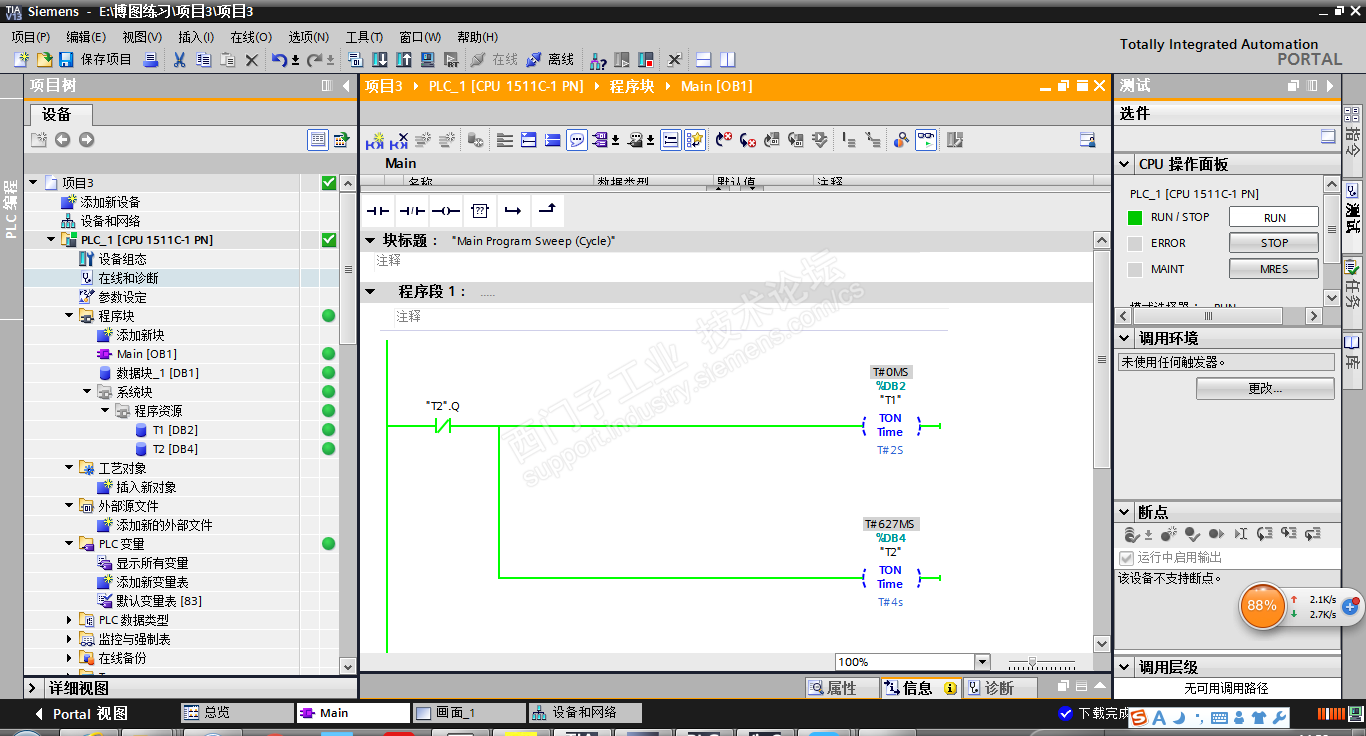Go offline with the 离线 button
The width and height of the screenshot is (1366, 736).
tap(550, 60)
